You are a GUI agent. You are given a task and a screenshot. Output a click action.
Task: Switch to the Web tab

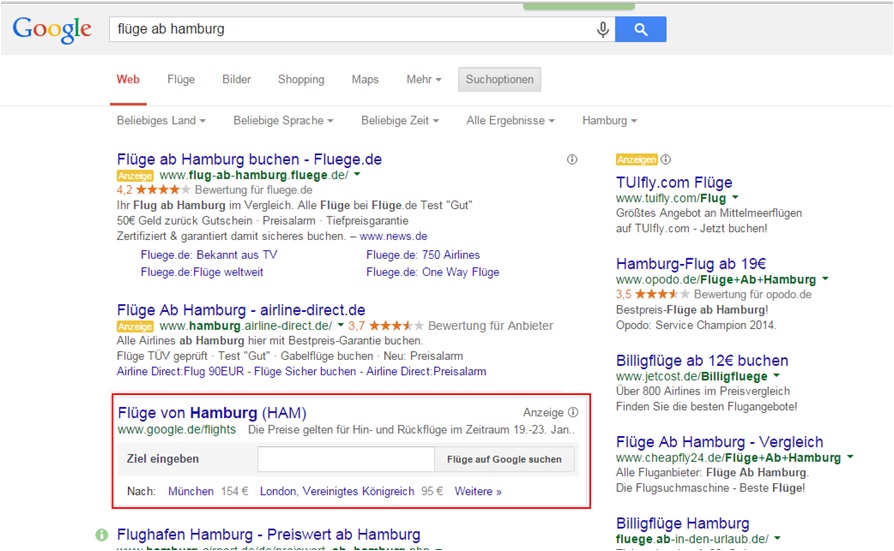tap(128, 79)
